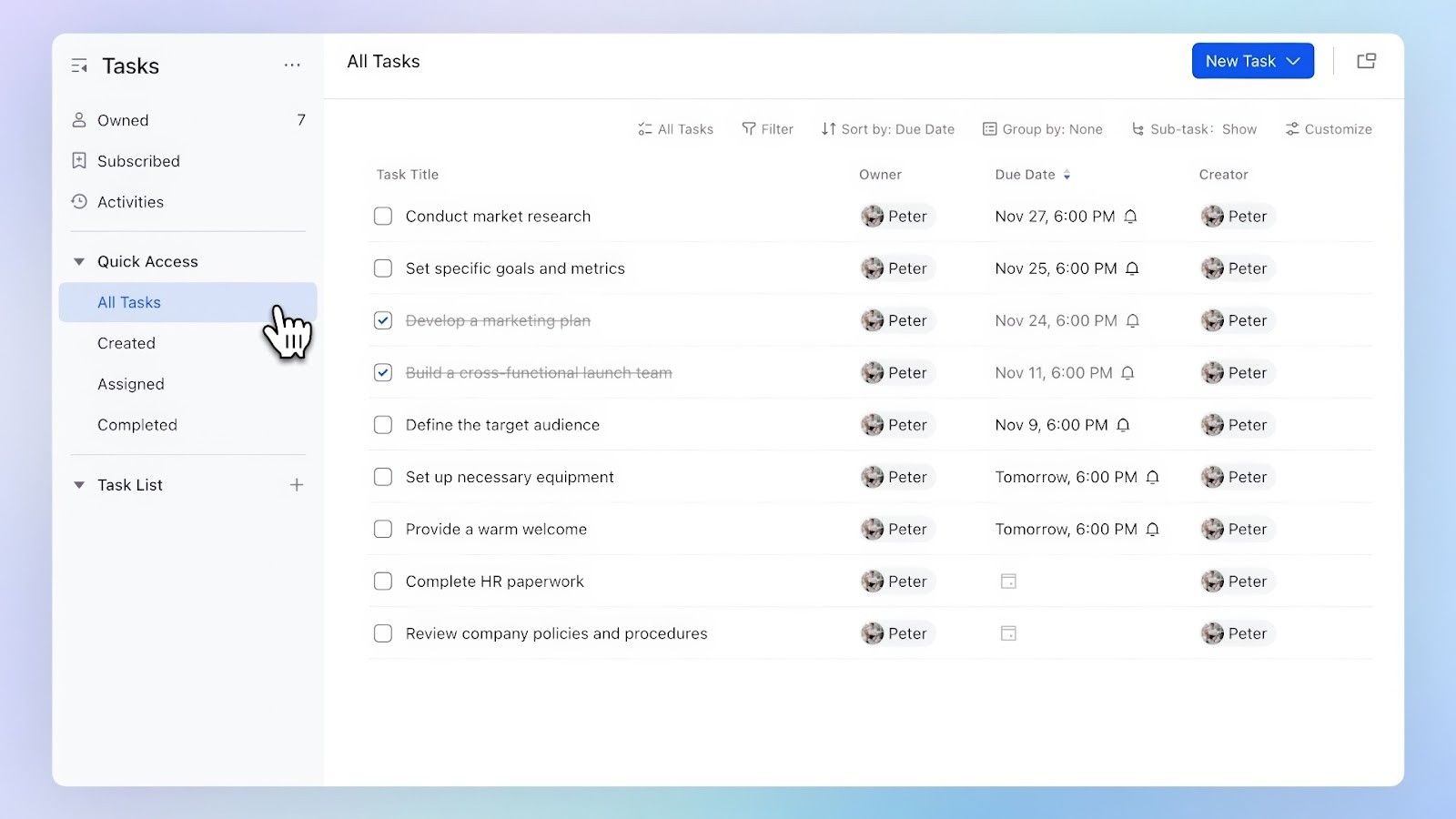
Task: Open the Customize view settings
Action: coord(1328,128)
